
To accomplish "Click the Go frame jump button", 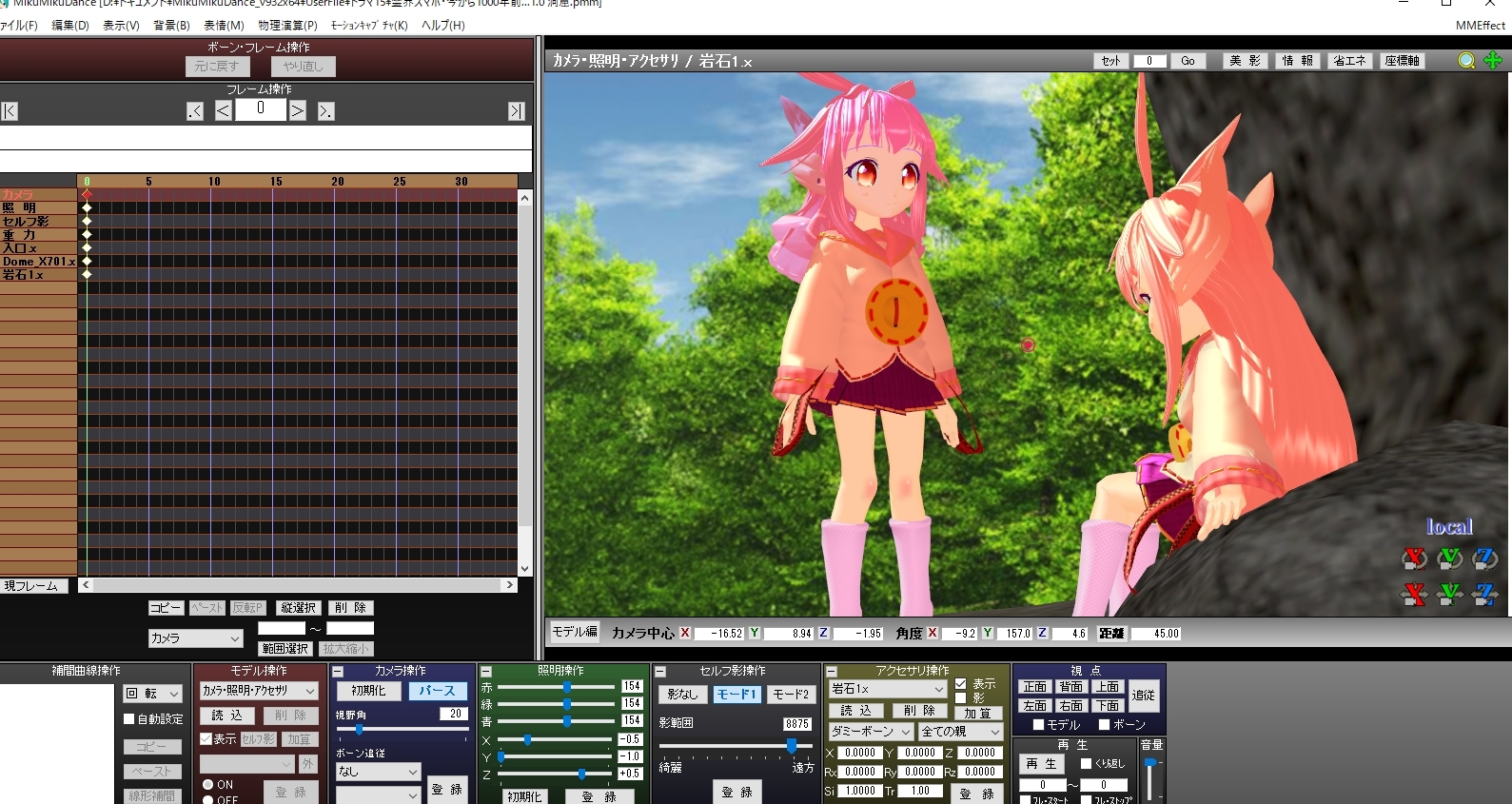I will (x=1188, y=61).
